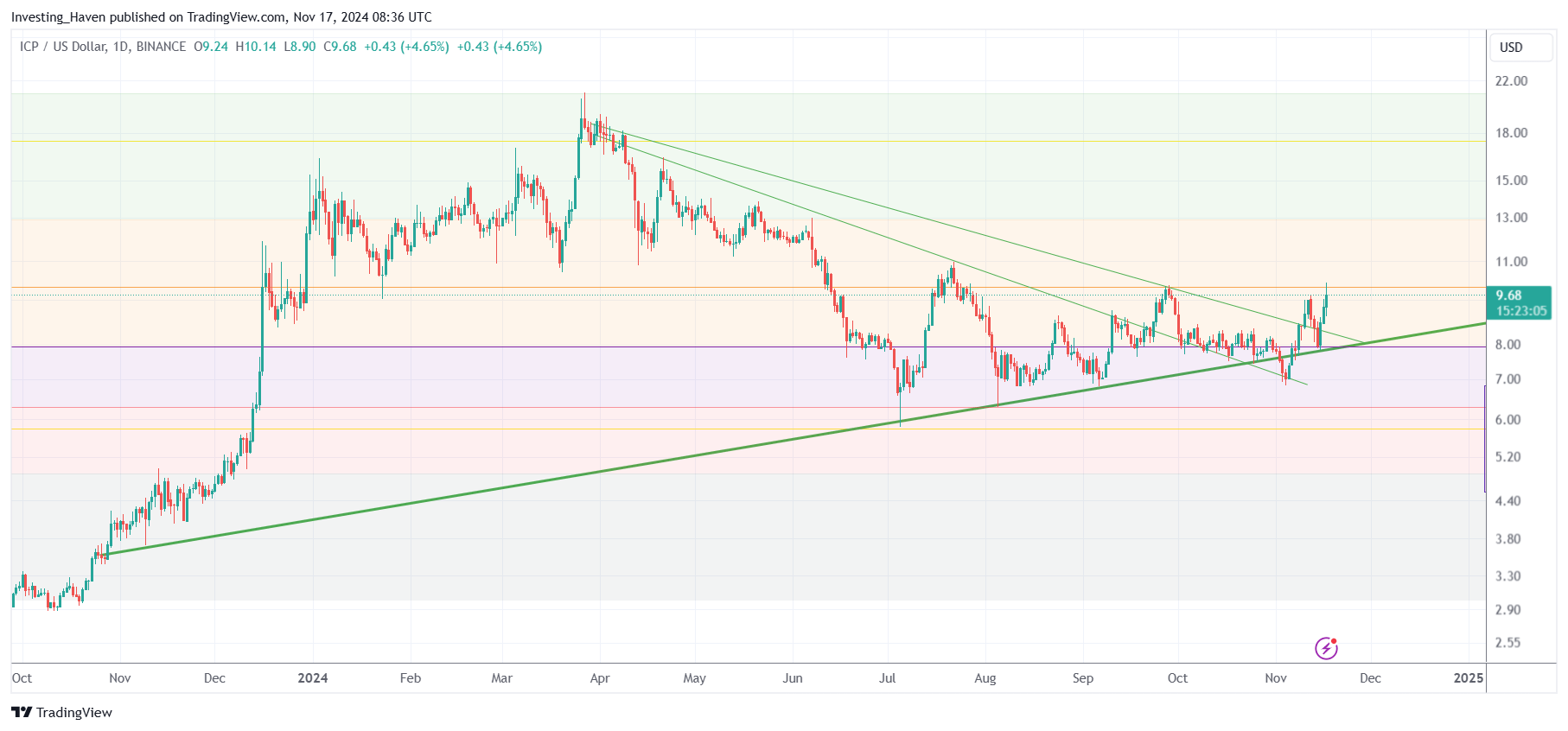Click the 22.00 price axis label

tap(1511, 81)
